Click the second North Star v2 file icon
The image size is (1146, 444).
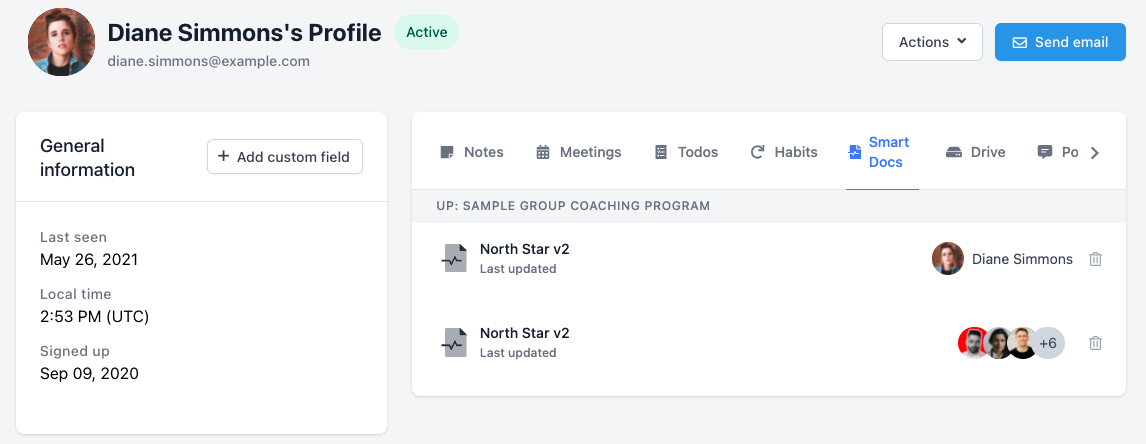click(x=454, y=343)
